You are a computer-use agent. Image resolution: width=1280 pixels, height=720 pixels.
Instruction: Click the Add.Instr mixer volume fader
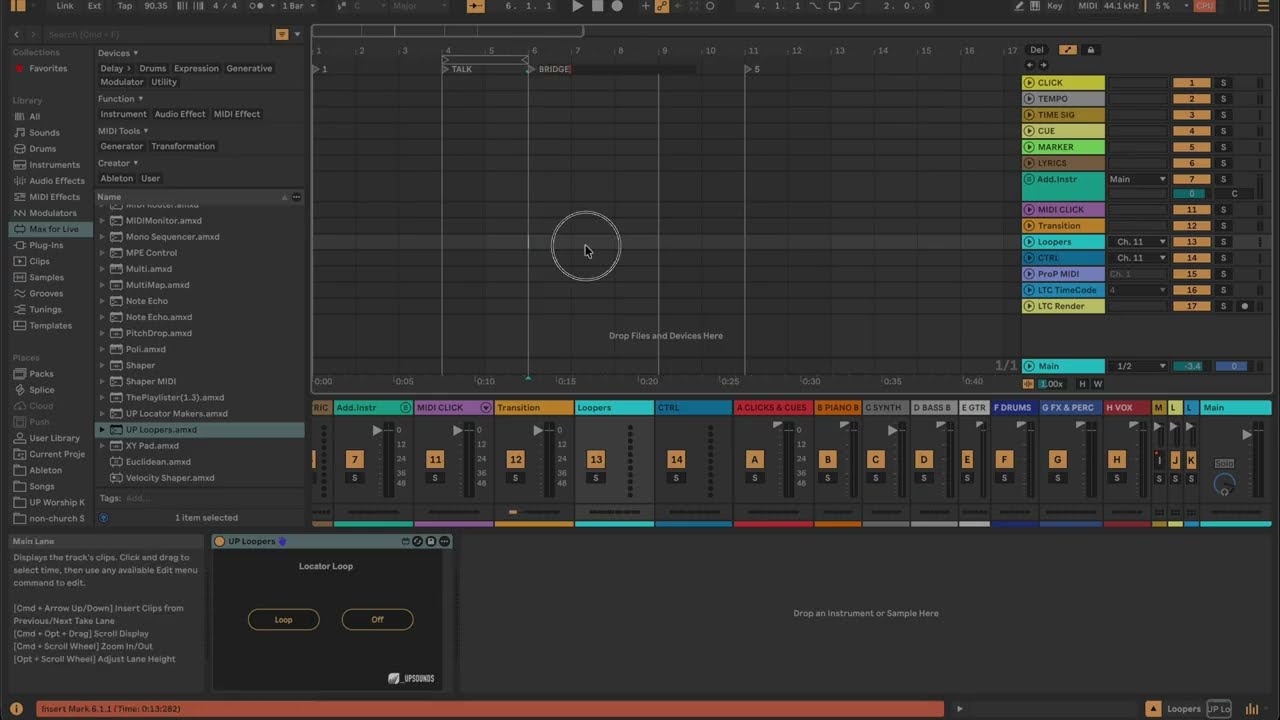pyautogui.click(x=376, y=431)
